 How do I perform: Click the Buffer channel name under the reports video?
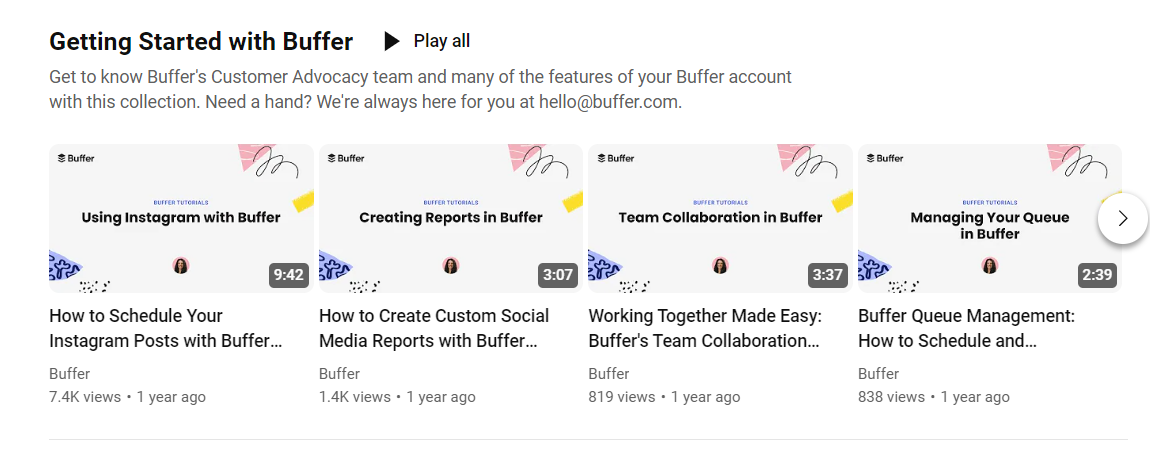click(339, 374)
